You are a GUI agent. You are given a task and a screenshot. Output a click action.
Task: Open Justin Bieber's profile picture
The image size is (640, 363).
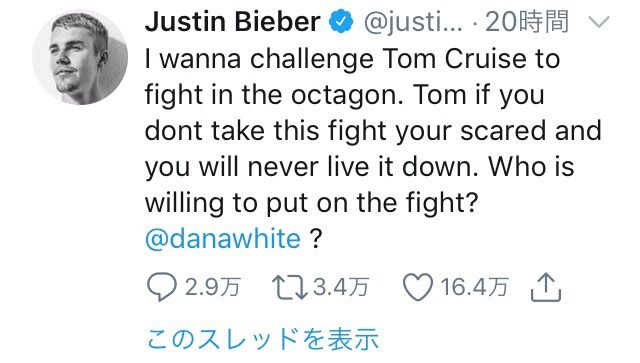coord(80,57)
